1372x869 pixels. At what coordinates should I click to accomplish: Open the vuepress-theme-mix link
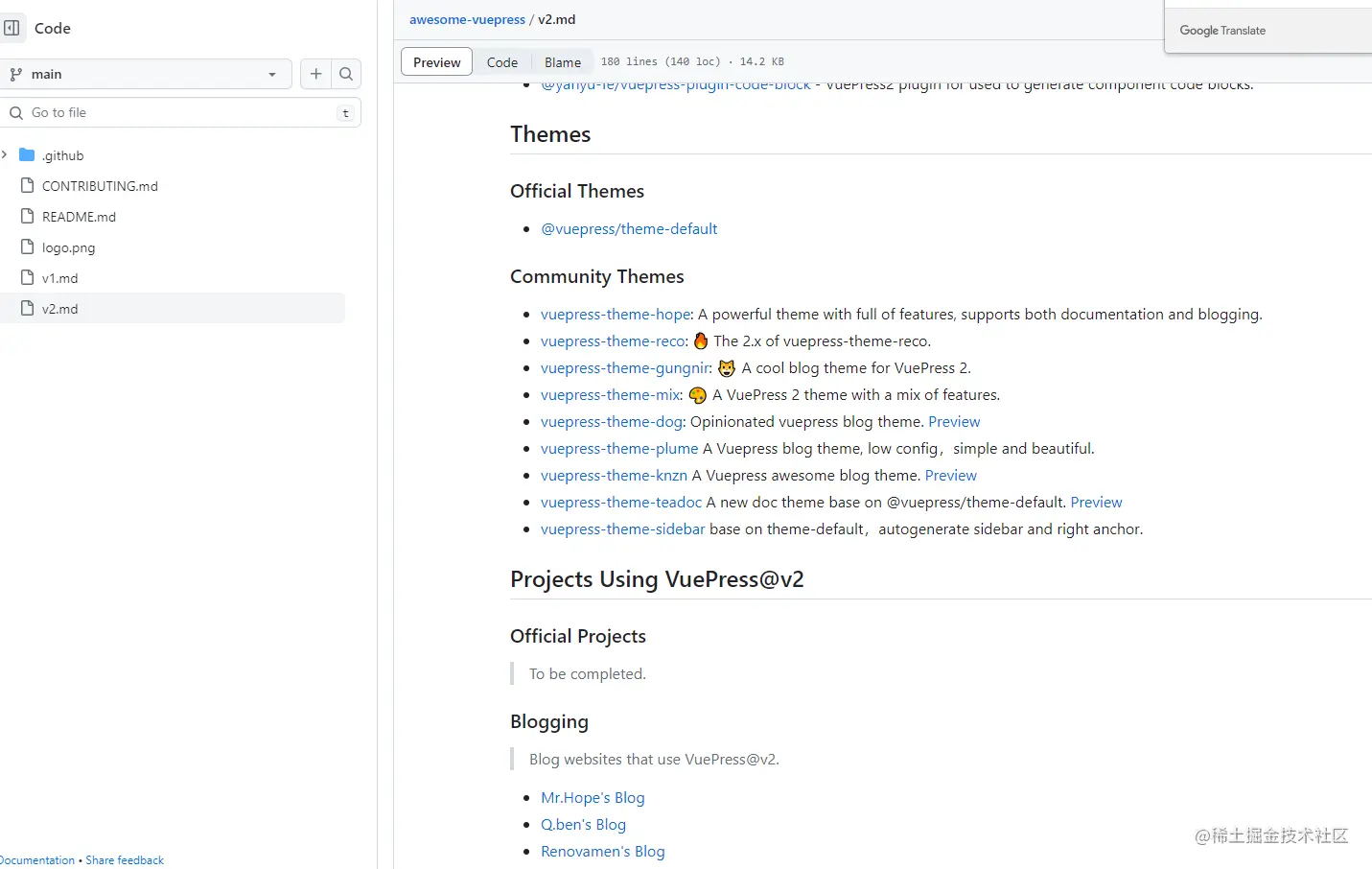click(610, 395)
